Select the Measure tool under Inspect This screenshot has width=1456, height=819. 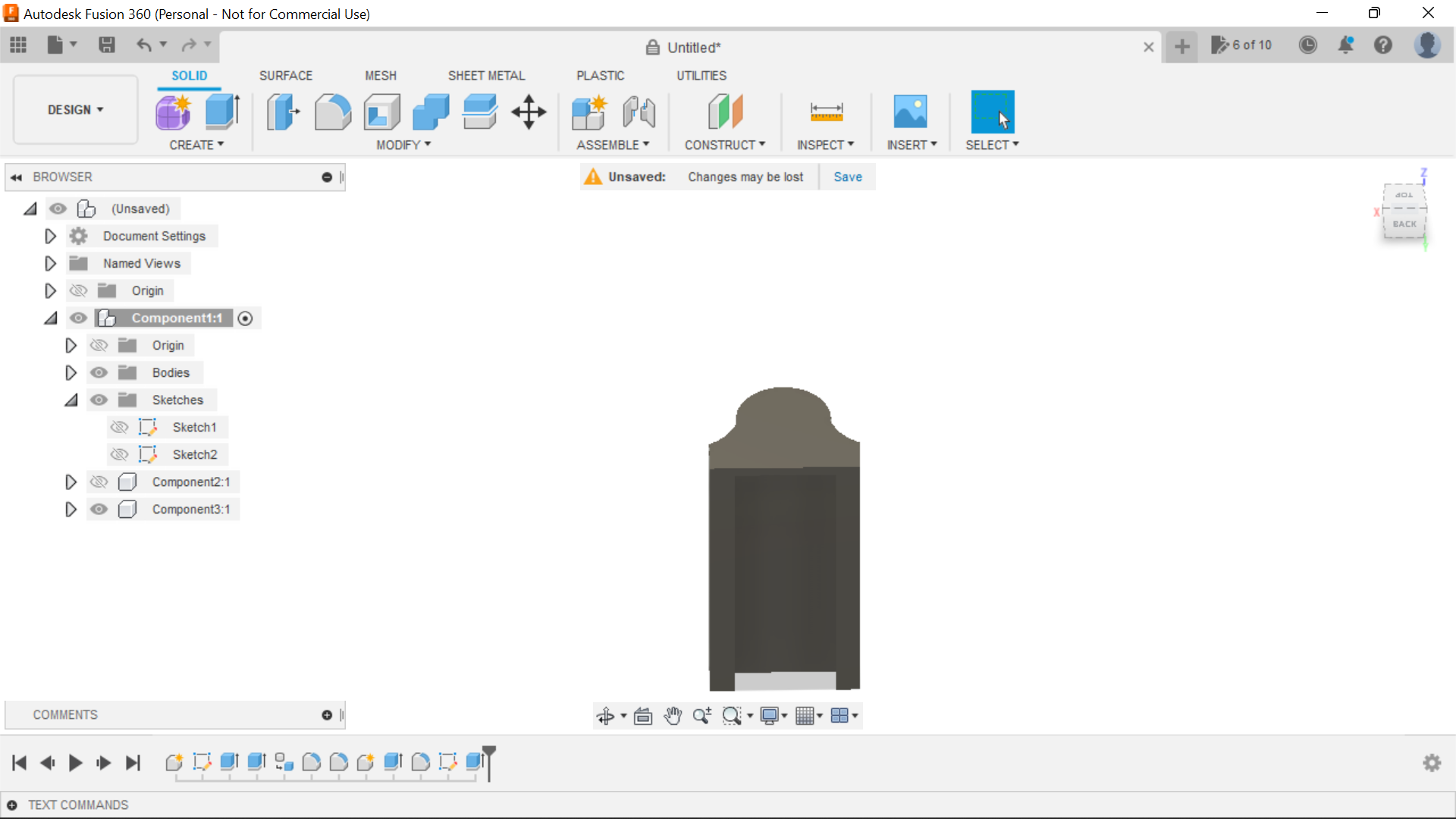tap(826, 111)
